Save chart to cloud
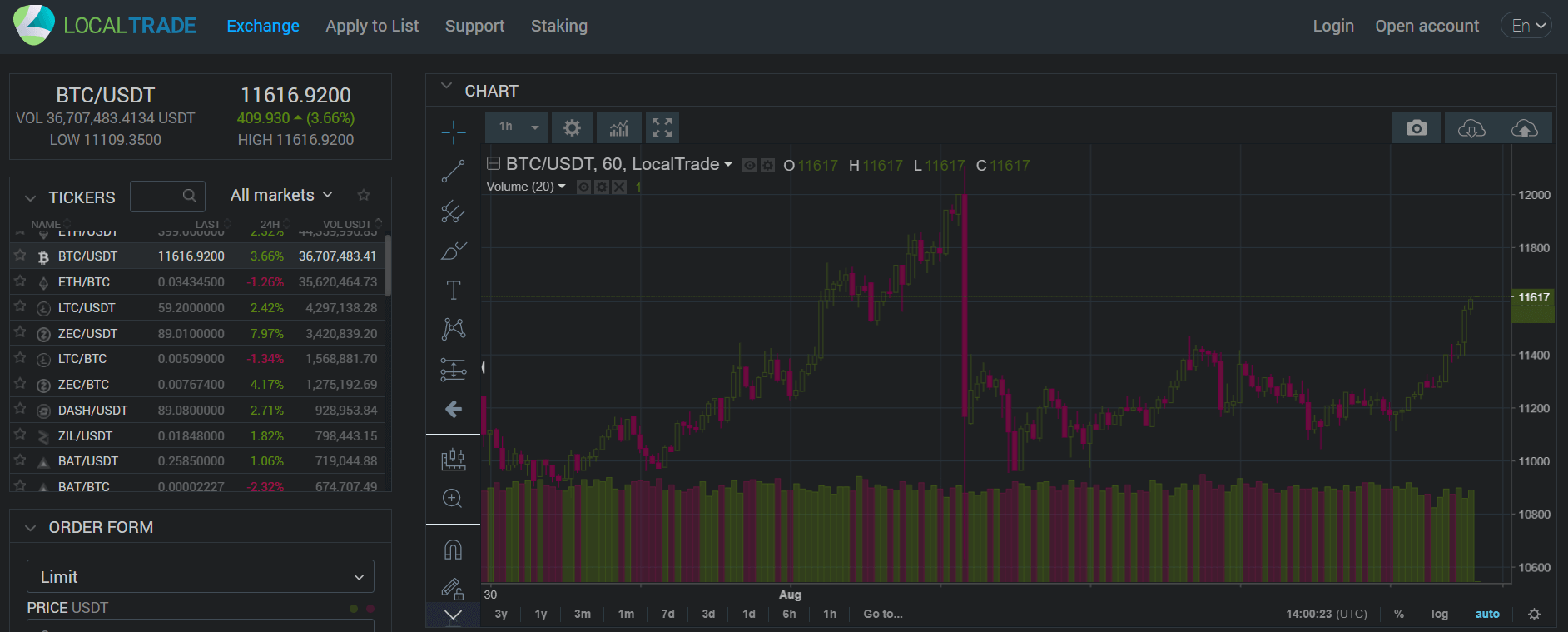The image size is (1568, 632). tap(1525, 128)
